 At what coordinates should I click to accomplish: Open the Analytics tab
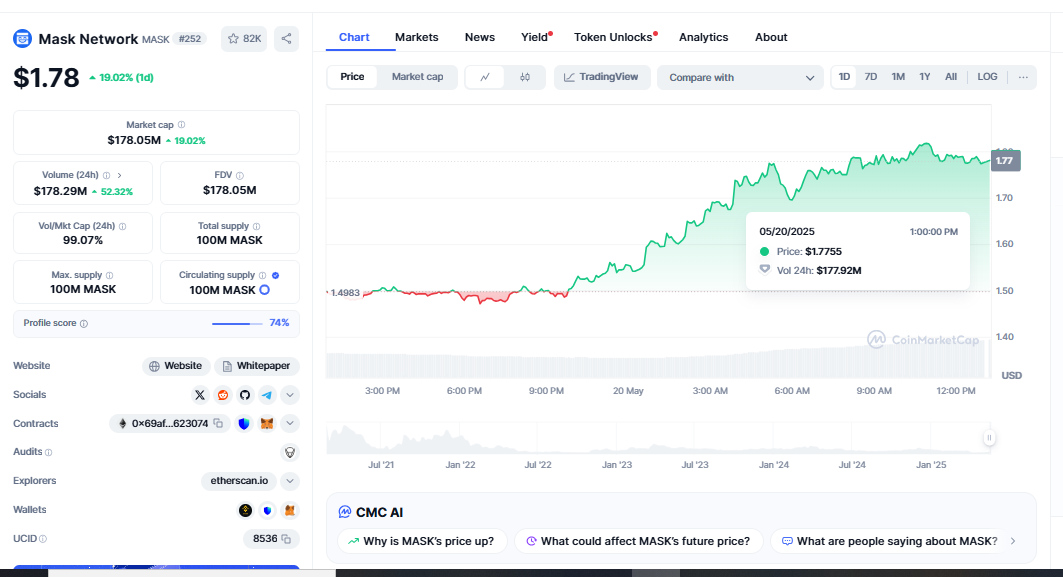pyautogui.click(x=703, y=37)
